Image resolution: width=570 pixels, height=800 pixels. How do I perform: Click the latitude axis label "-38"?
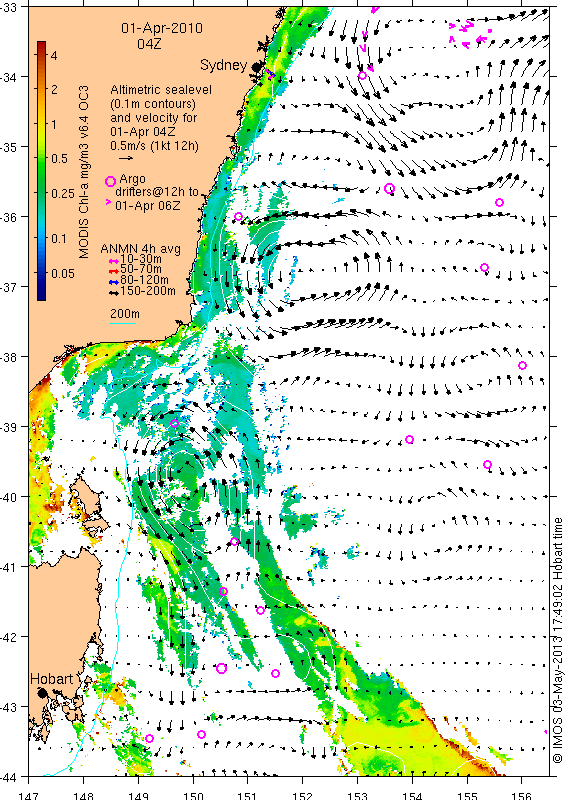point(9,357)
